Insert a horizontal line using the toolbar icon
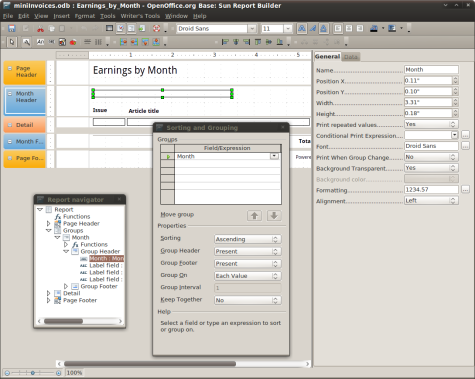The width and height of the screenshot is (475, 379). pyautogui.click(x=87, y=42)
